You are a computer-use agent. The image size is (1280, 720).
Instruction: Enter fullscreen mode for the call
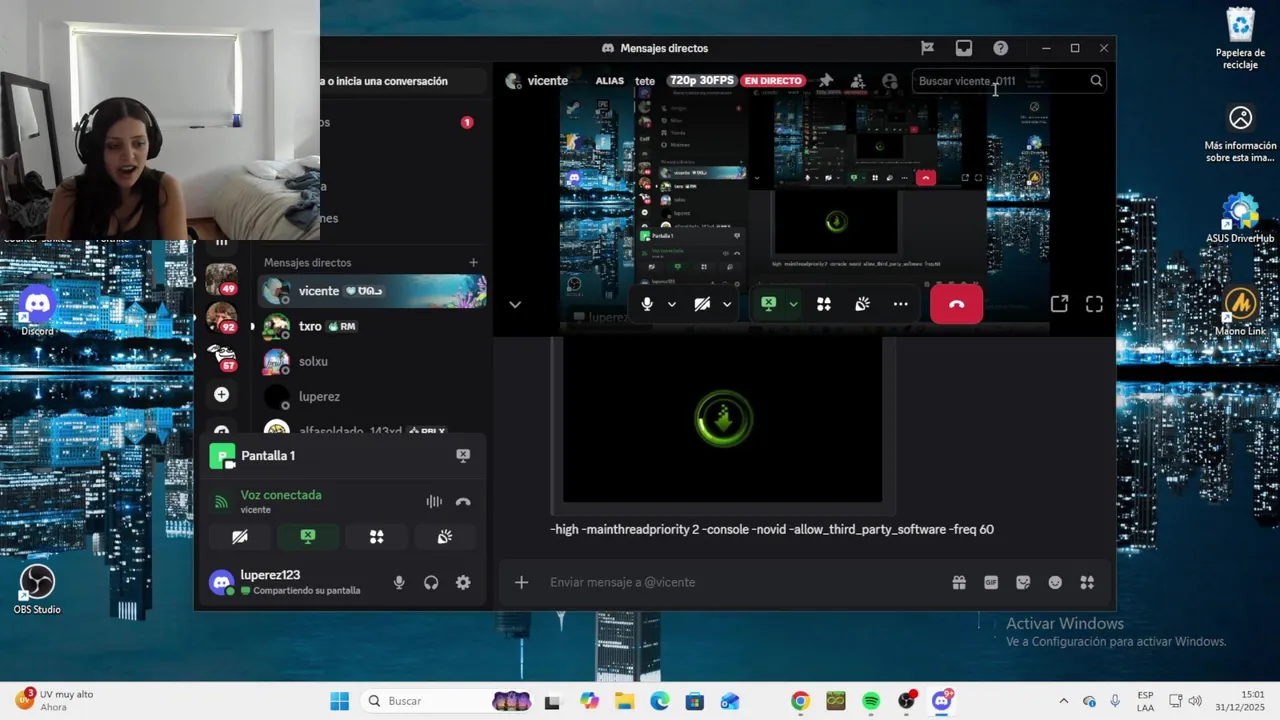[x=1094, y=304]
